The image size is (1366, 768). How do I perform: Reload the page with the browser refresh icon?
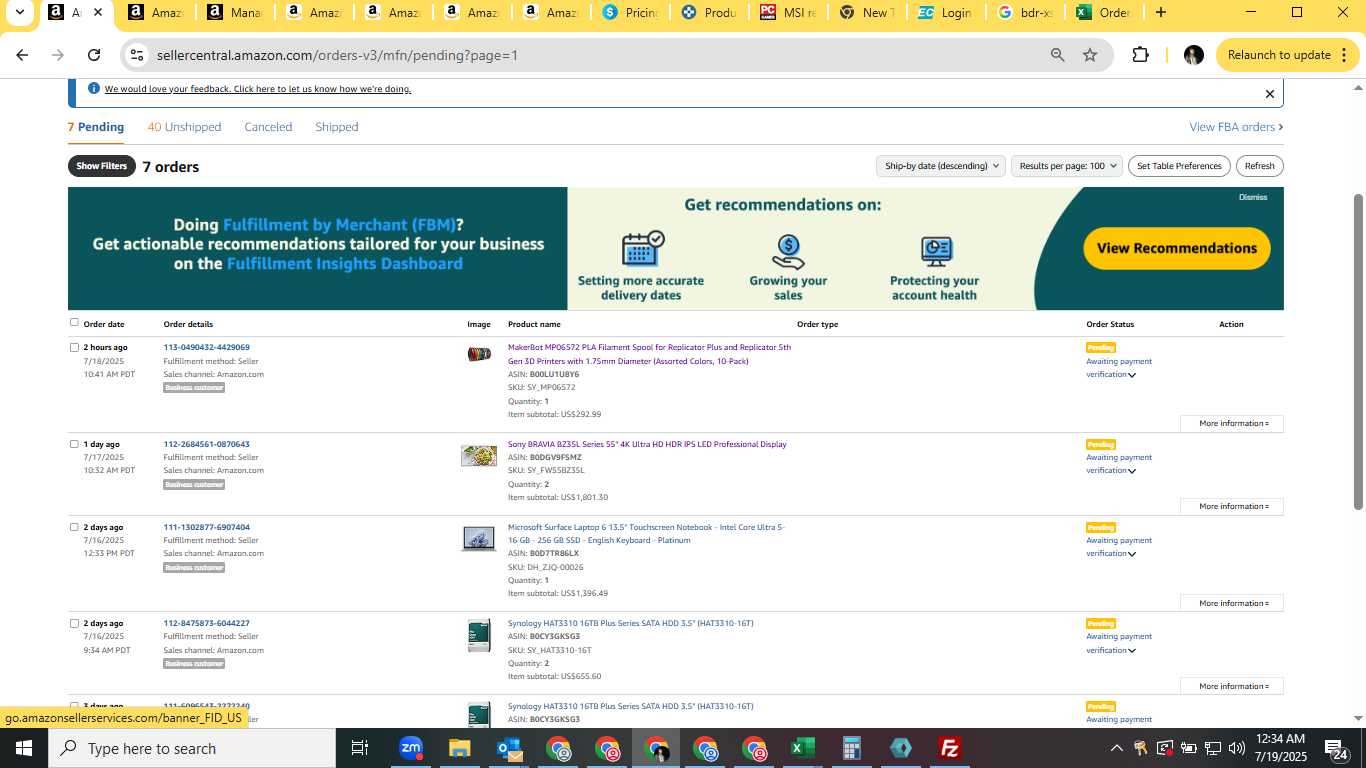coord(94,55)
